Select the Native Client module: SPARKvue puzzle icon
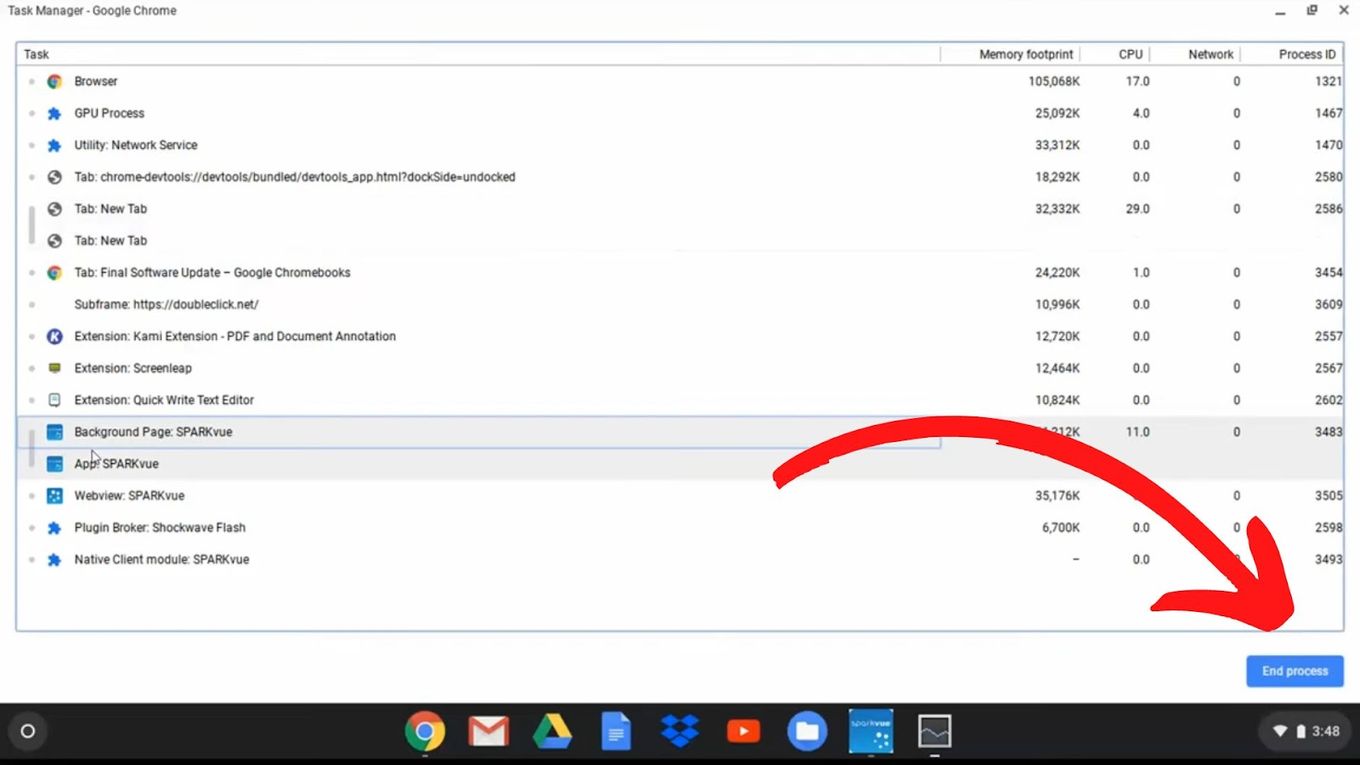Screen dimensions: 1360x765 55,560
